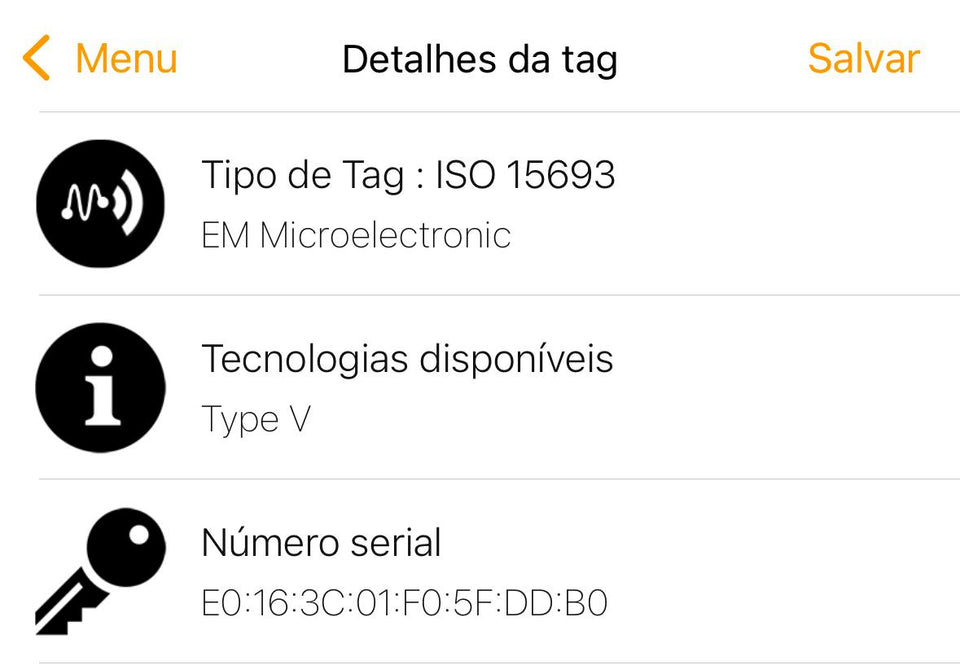
Task: Click the information "i" circle icon
Action: tap(100, 387)
